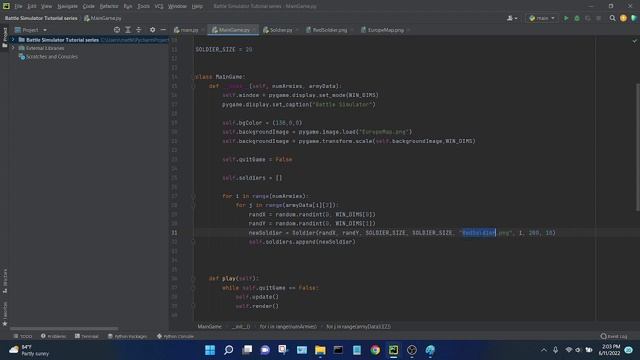Open Search Everywhere magnifier icon
Screen dimensions: 640x360
point(612,18)
